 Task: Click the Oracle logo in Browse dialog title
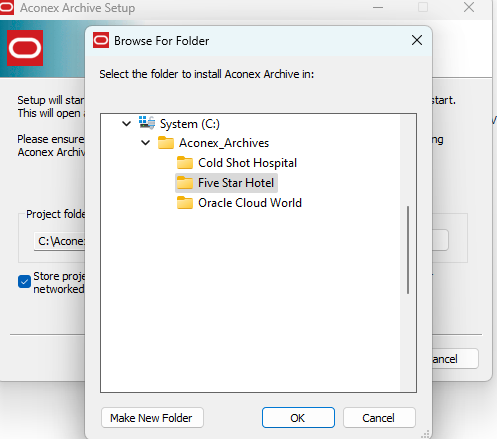pos(101,40)
